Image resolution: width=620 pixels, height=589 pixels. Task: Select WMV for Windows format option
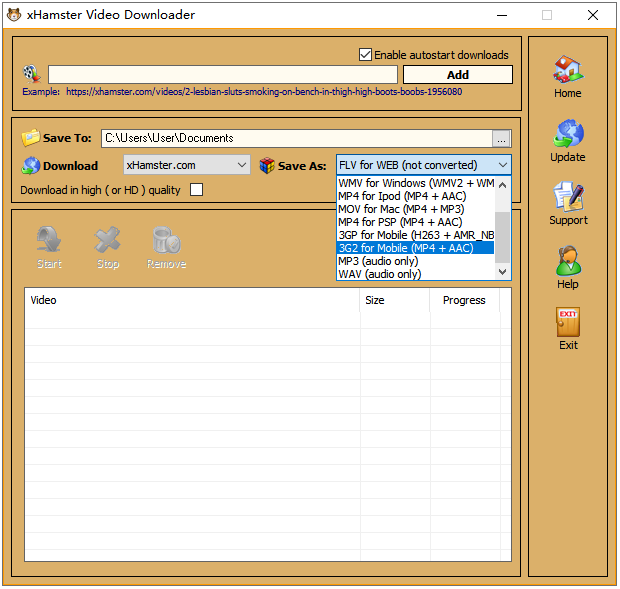416,183
